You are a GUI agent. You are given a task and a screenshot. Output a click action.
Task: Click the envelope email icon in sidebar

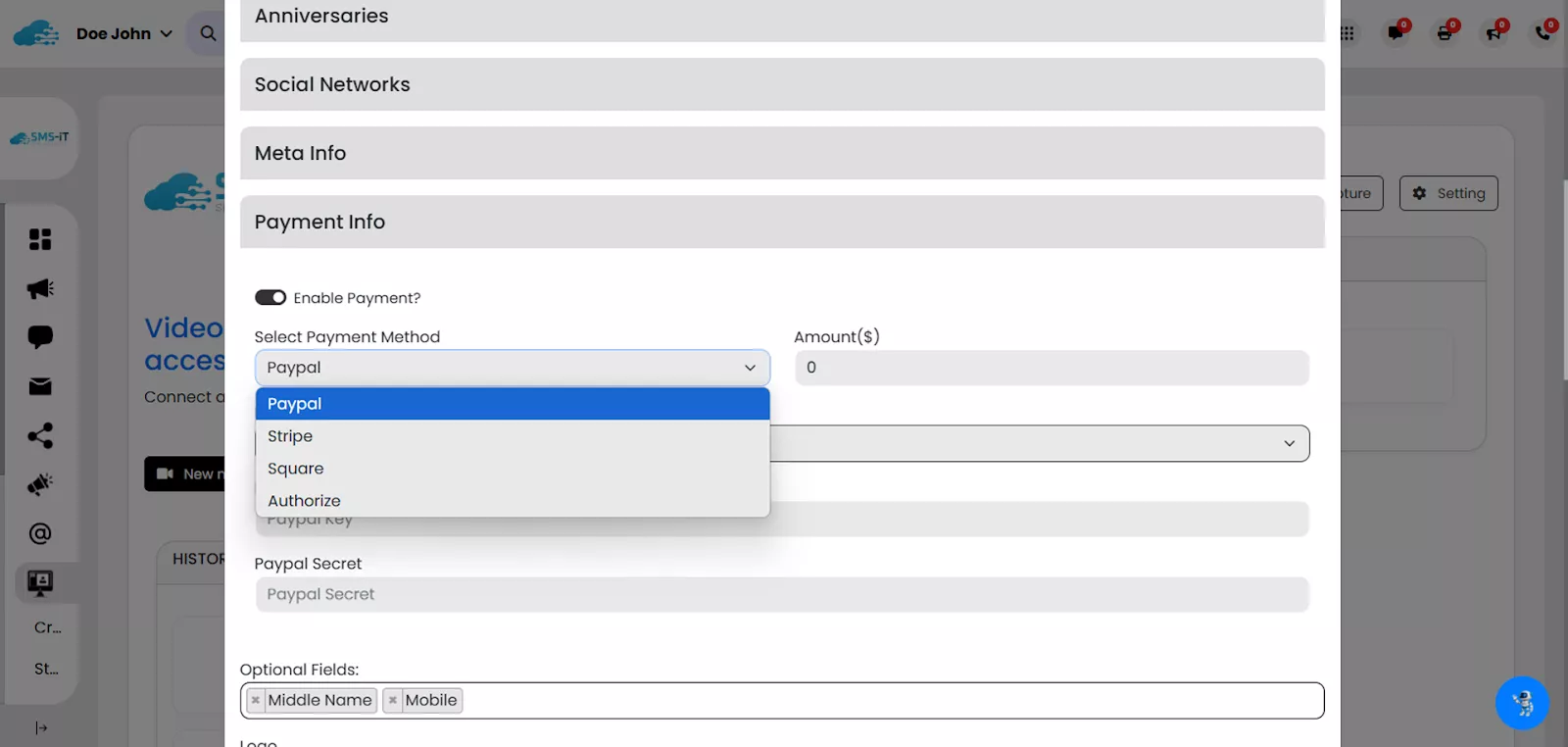40,386
